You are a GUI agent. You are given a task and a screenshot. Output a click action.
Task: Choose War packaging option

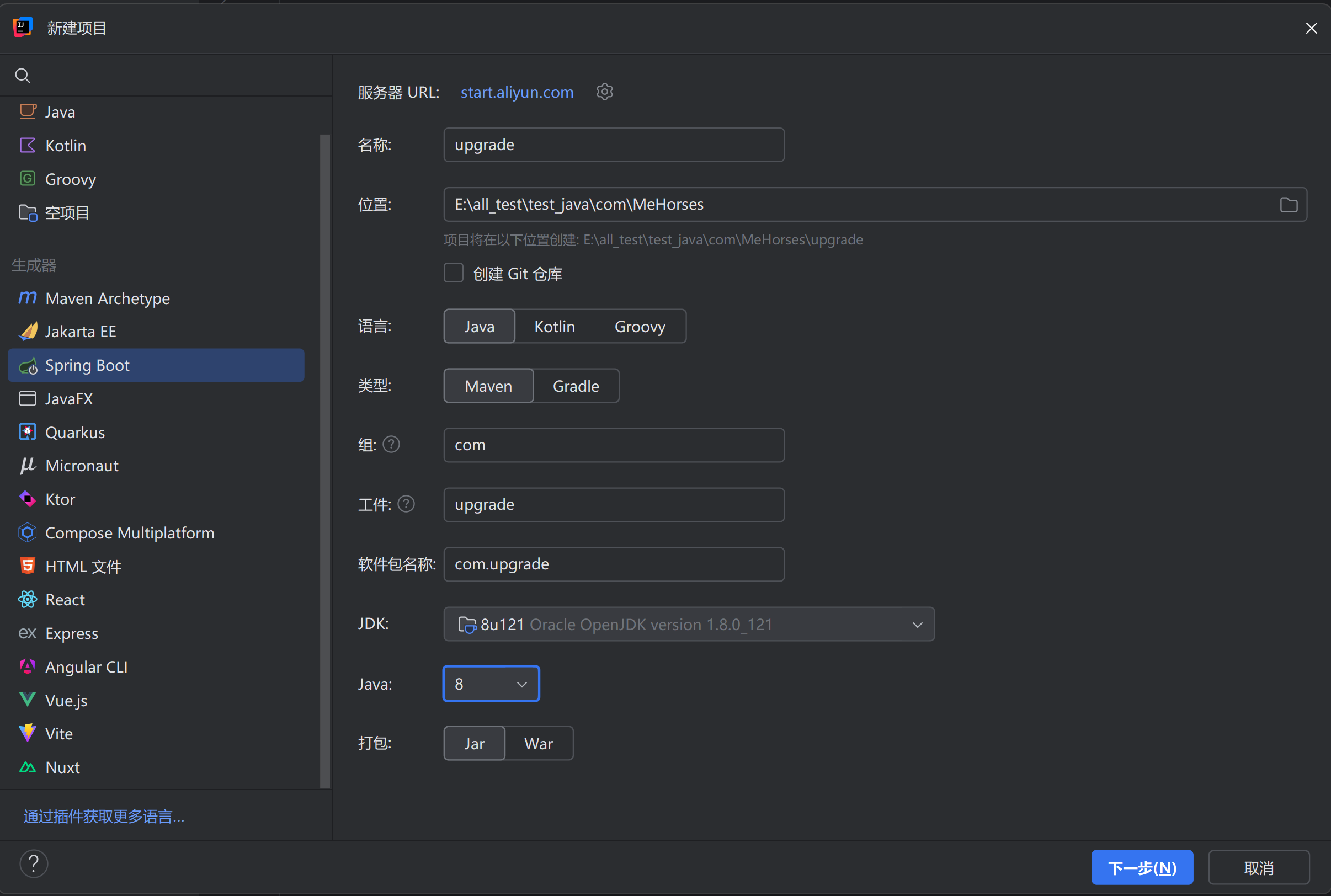point(539,743)
